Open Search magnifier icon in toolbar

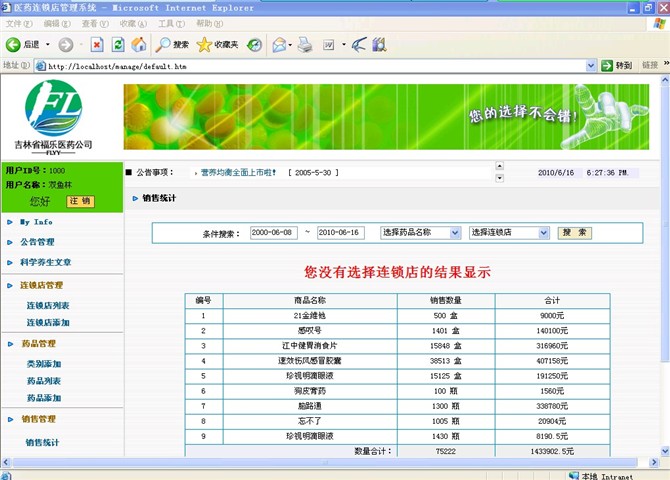click(162, 44)
